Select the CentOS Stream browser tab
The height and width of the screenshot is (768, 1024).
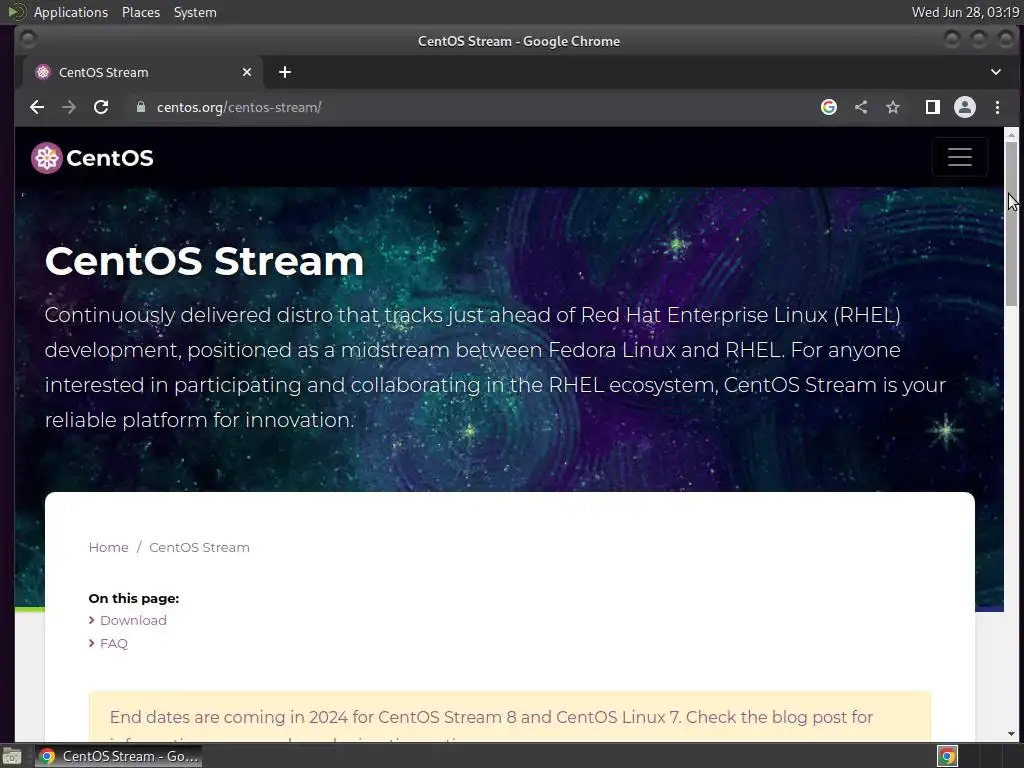[x=143, y=72]
